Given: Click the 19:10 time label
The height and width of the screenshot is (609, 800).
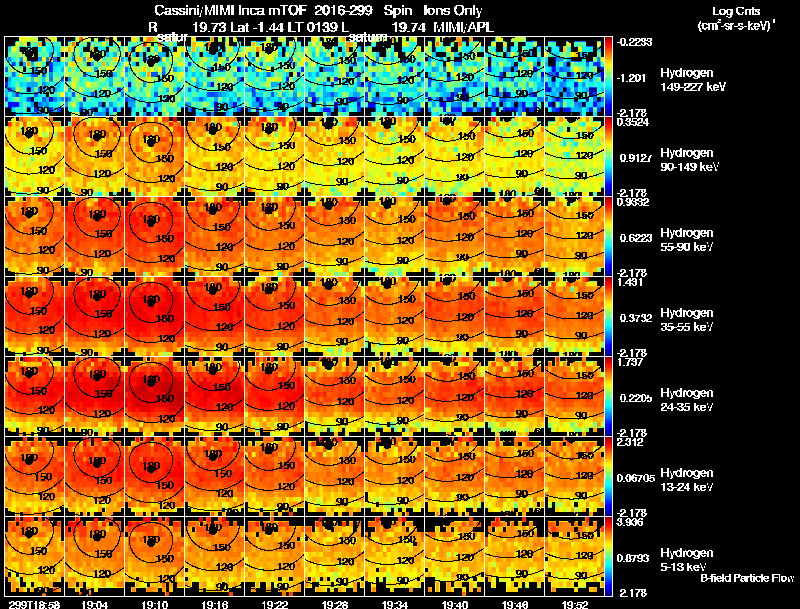Looking at the screenshot, I should point(155,604).
